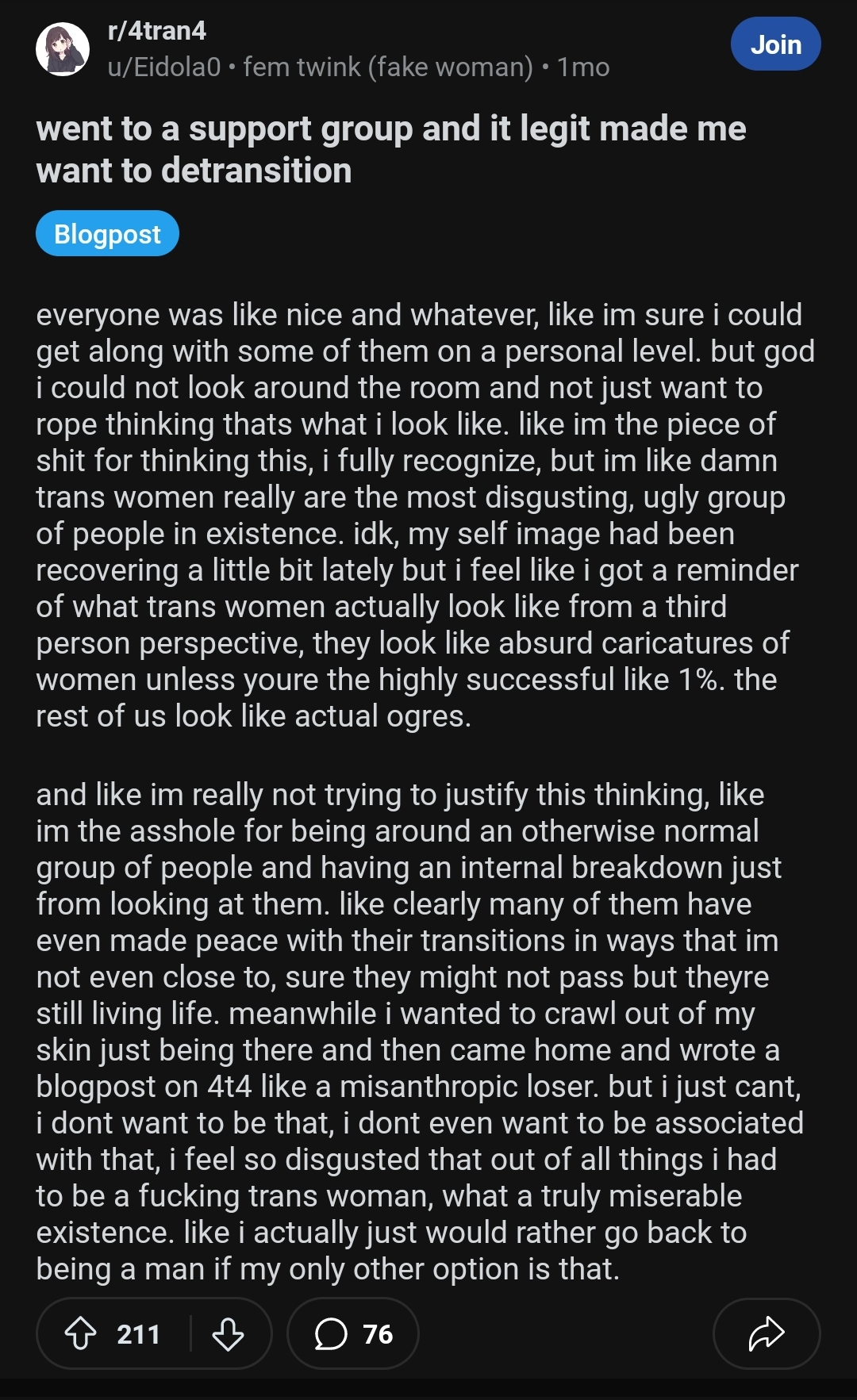Tap the 1mo post timestamp
This screenshot has height=1400, width=857.
(583, 67)
